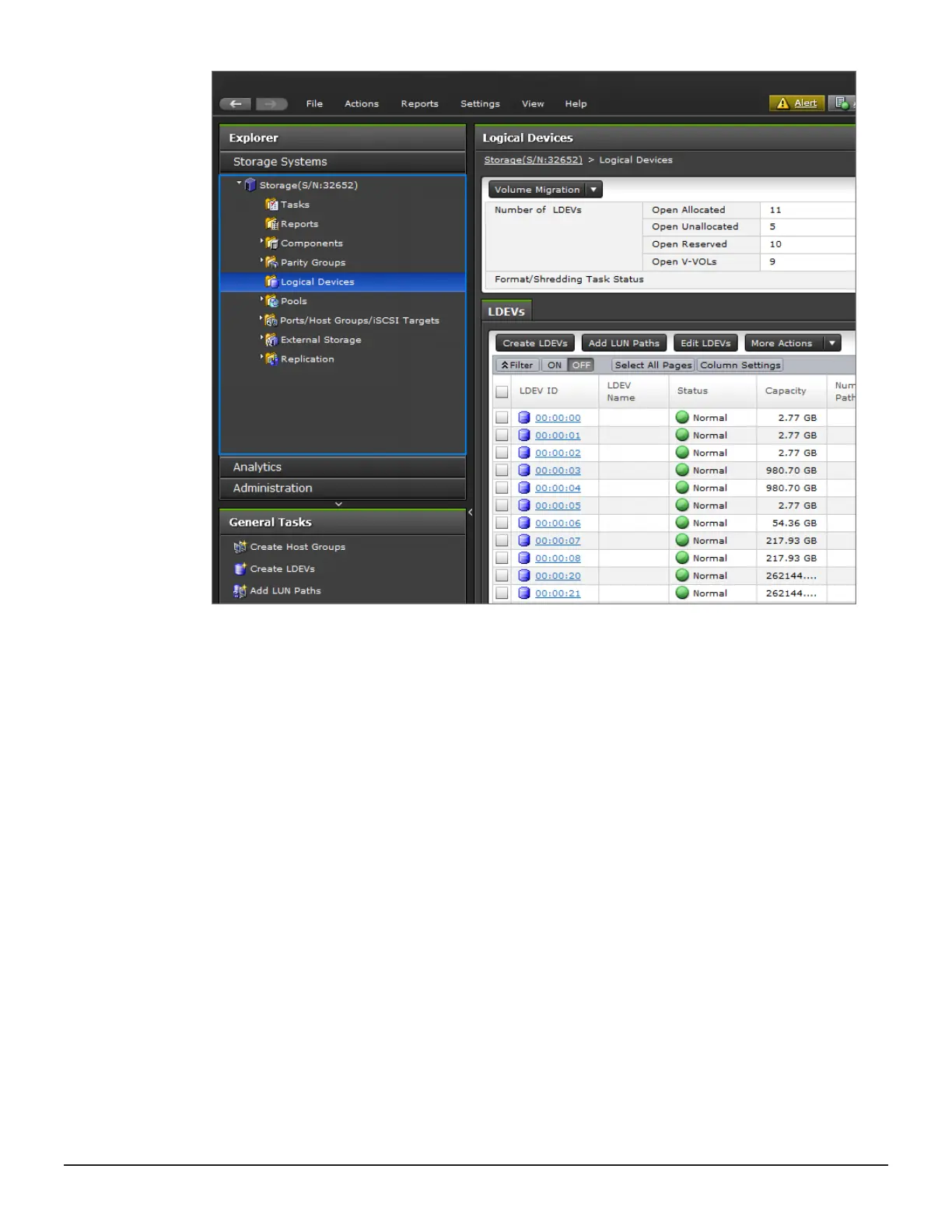Click the Create Host Groups task icon
This screenshot has width=952, height=1232.
[240, 547]
